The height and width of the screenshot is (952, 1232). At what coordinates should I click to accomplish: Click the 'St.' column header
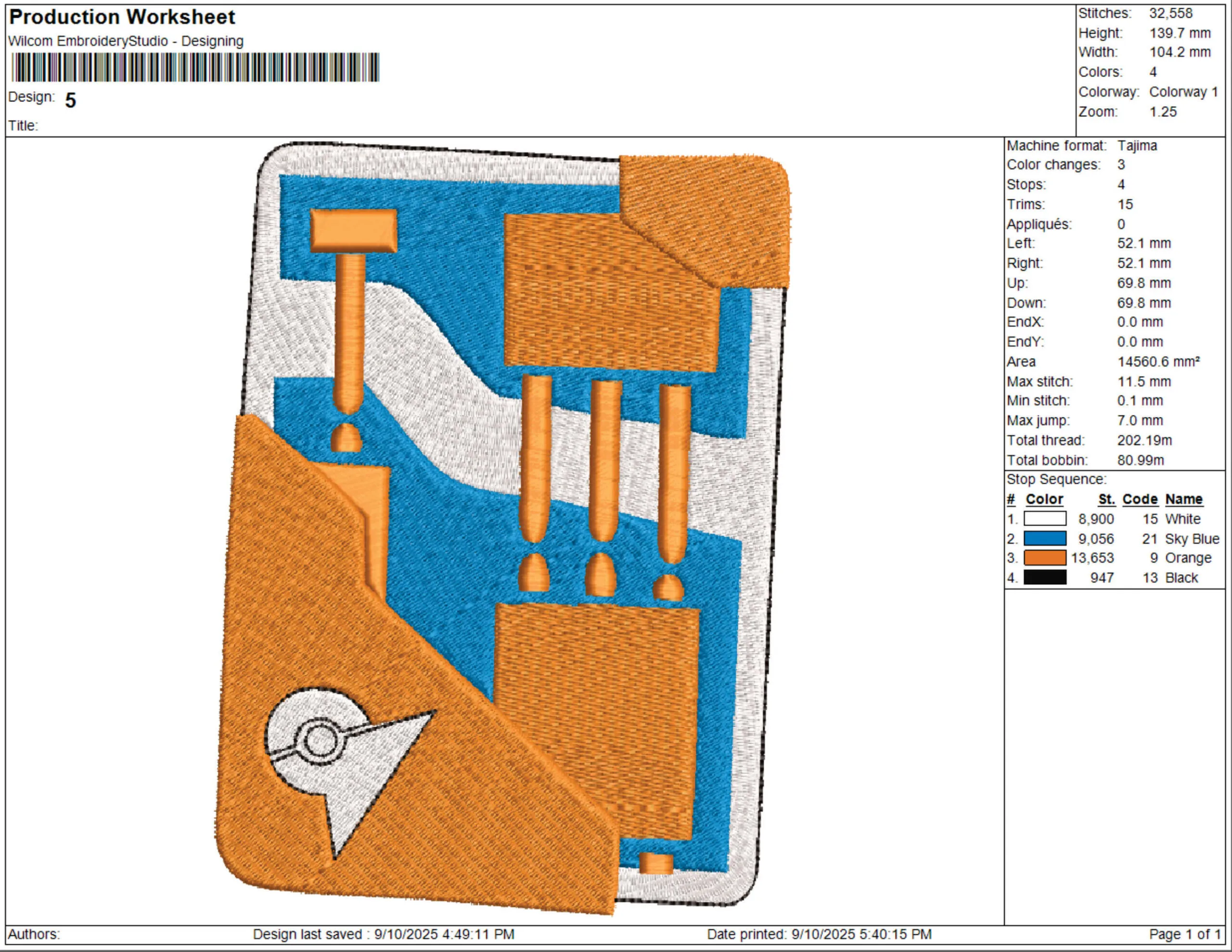[x=1106, y=499]
